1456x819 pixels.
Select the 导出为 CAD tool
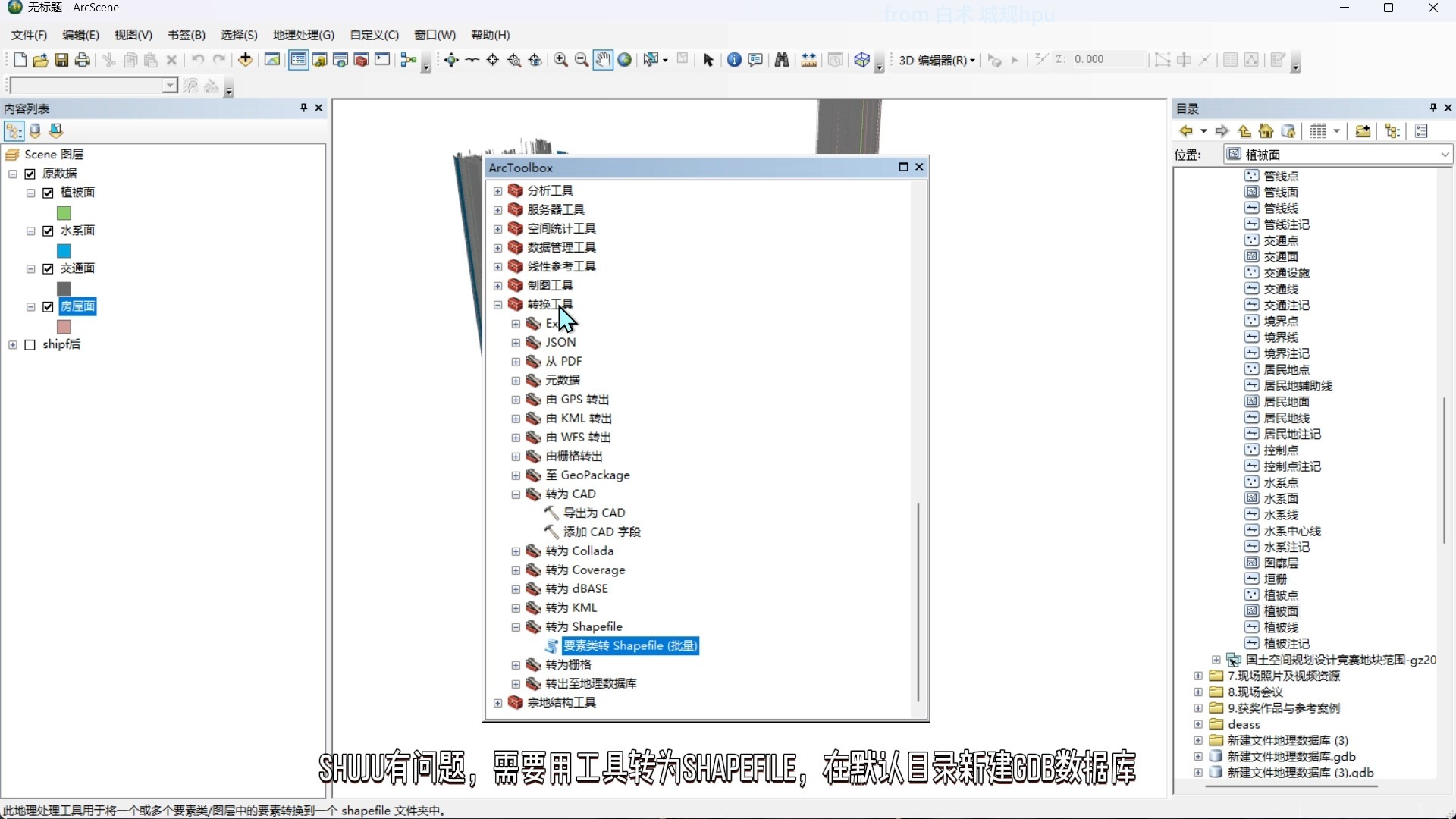[x=594, y=513]
